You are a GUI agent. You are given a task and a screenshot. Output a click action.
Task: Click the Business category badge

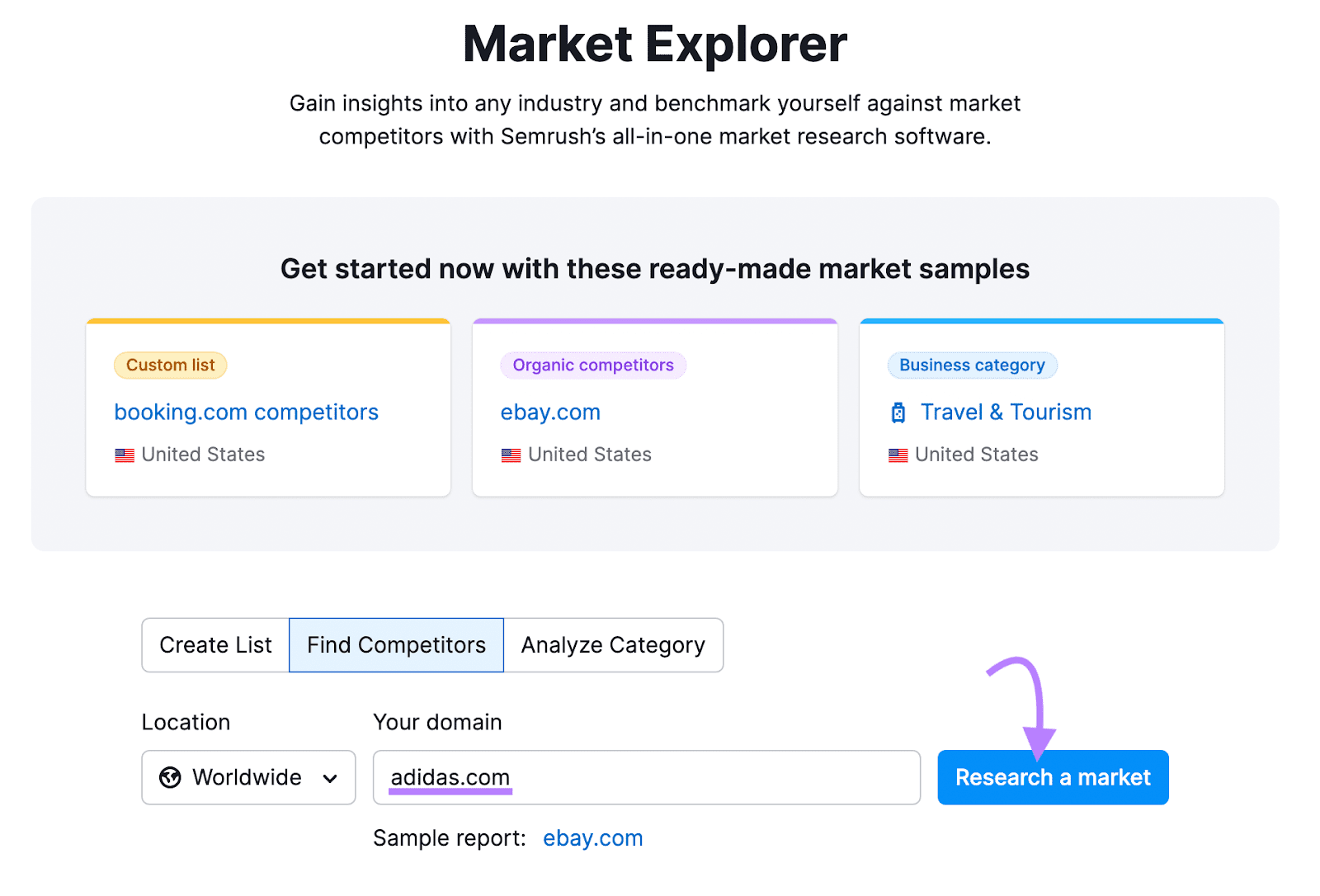[x=972, y=365]
